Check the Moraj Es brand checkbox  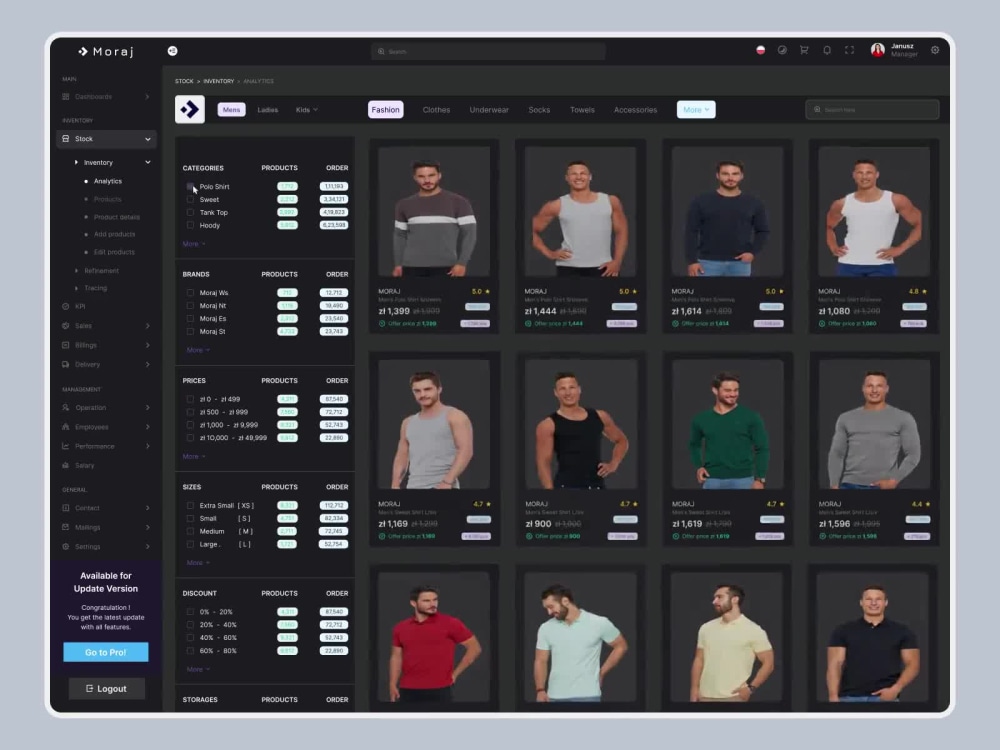[x=190, y=319]
